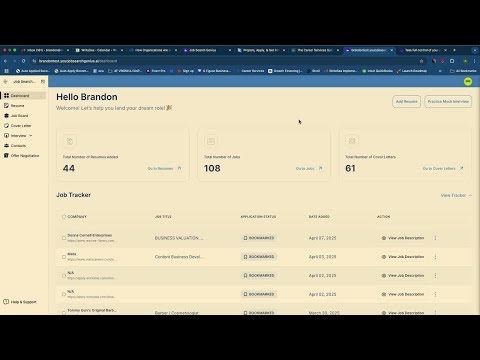Check the Meta row checkbox
This screenshot has width=480, height=360.
pos(64,257)
